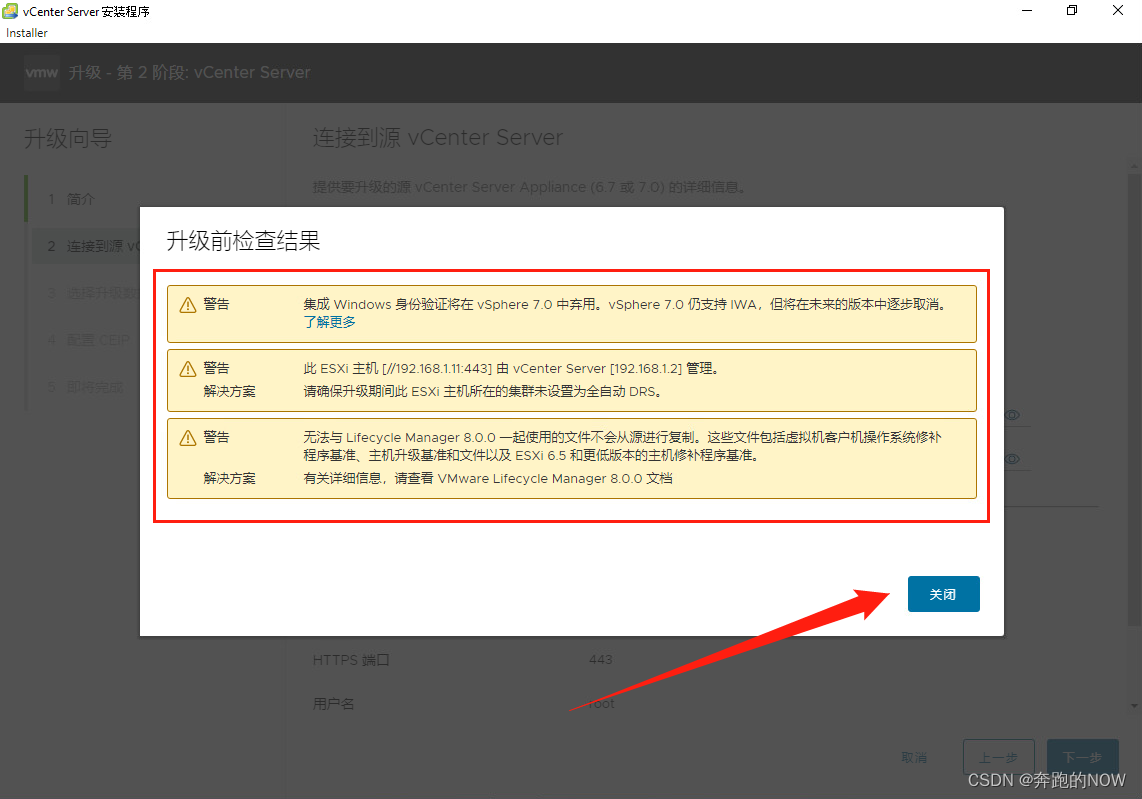Click the scrollbar down arrow
This screenshot has height=799, width=1142.
point(1134,706)
